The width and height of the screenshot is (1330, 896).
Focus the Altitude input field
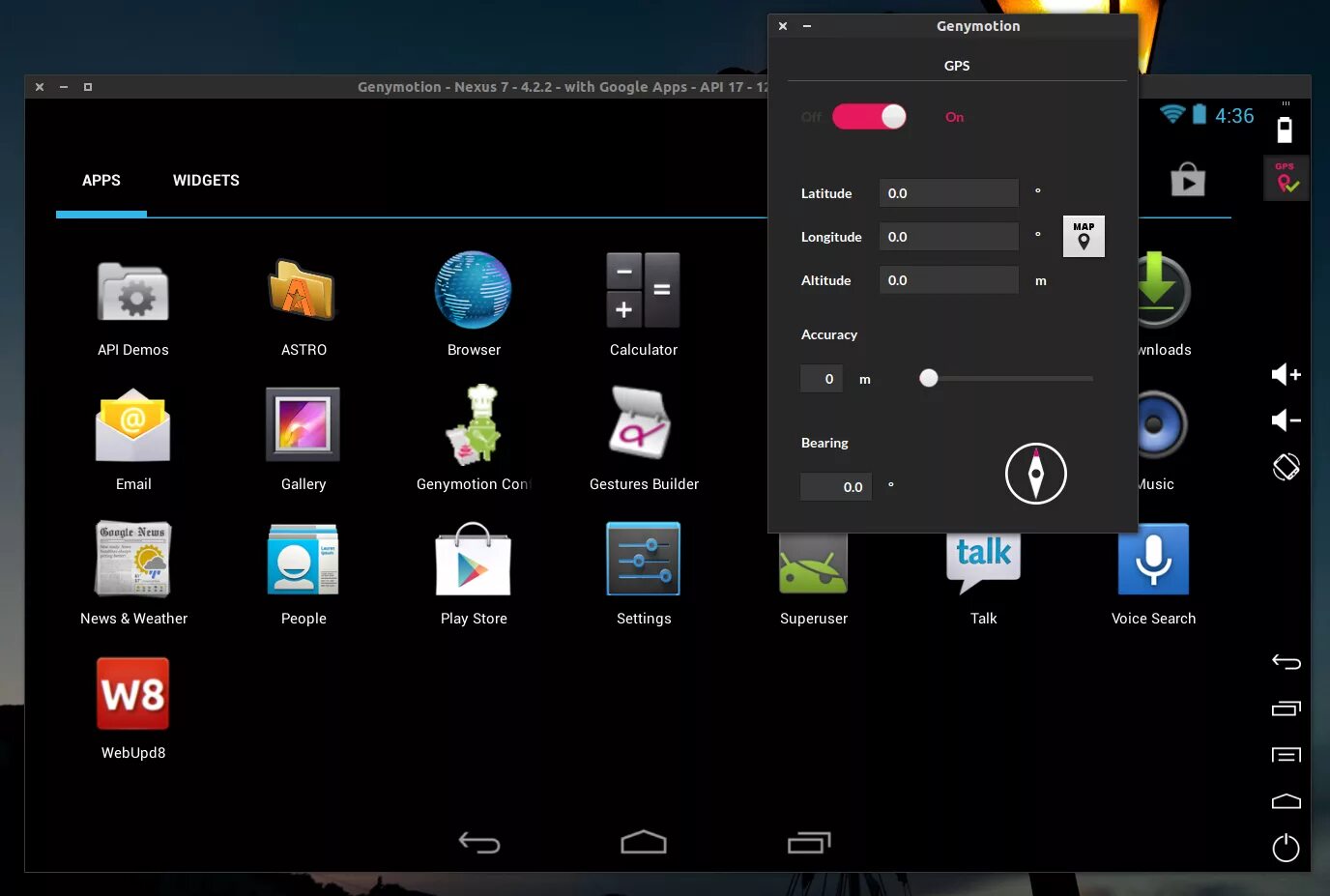949,280
